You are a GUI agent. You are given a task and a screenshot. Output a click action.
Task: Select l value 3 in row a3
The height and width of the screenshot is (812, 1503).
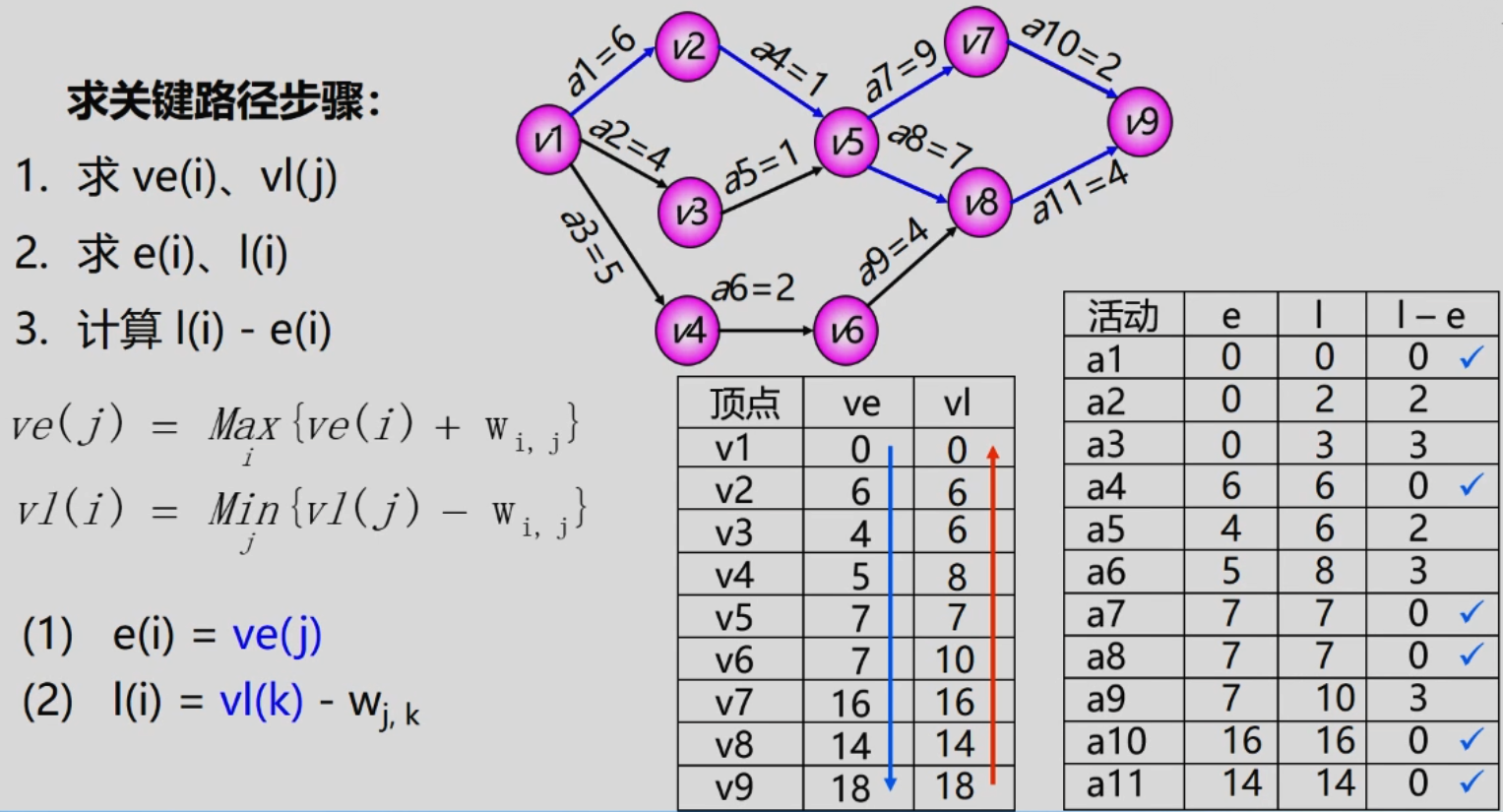(x=1325, y=445)
